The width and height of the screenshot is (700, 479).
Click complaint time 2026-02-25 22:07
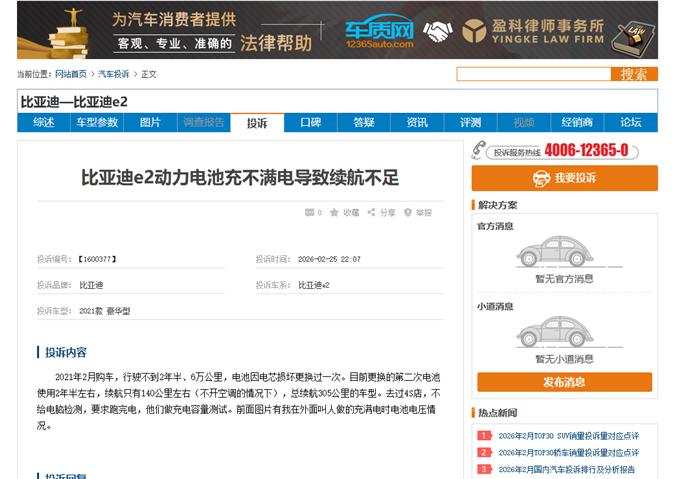click(329, 259)
